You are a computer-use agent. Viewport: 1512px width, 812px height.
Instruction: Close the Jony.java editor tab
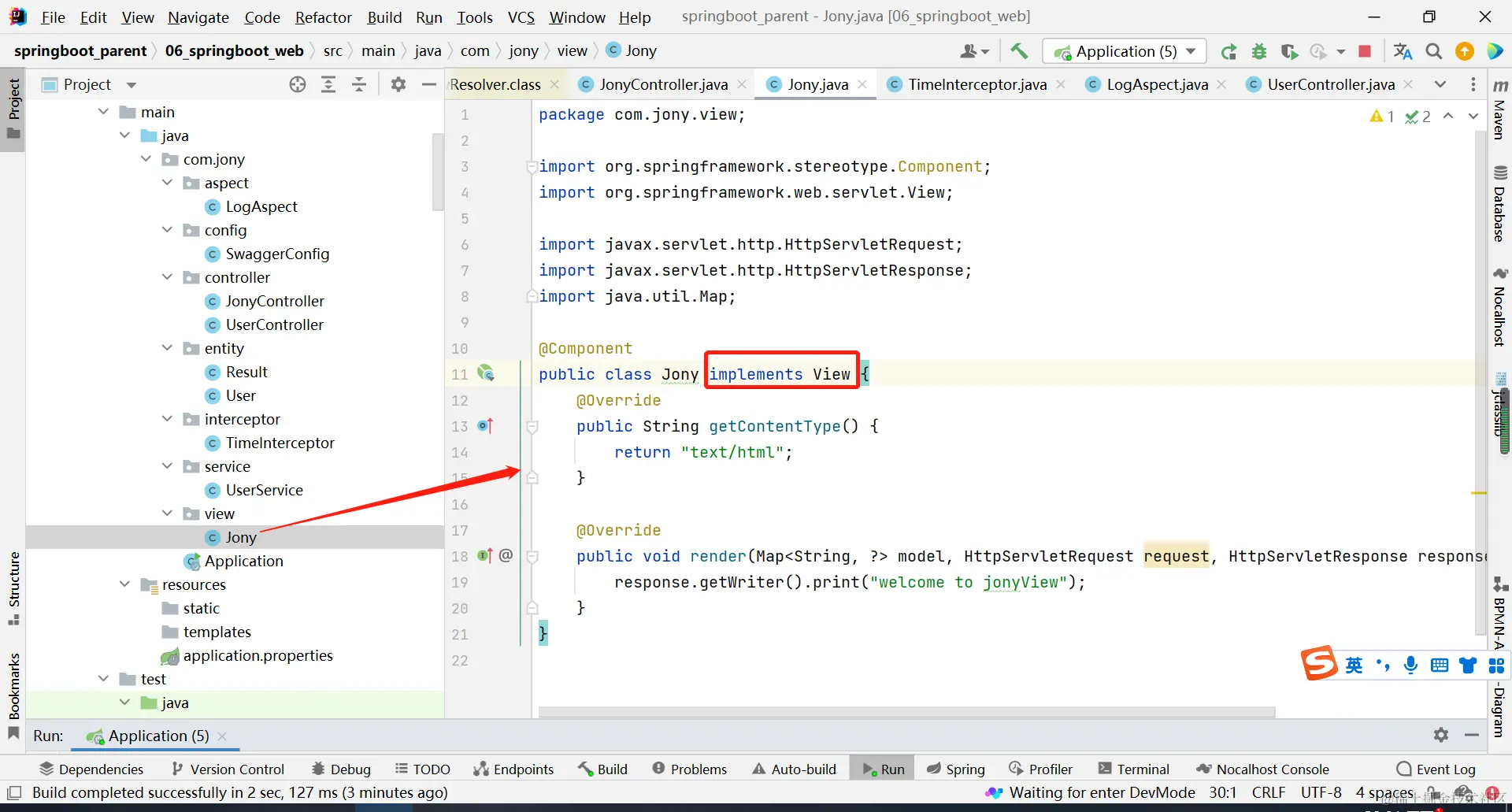pyautogui.click(x=862, y=84)
